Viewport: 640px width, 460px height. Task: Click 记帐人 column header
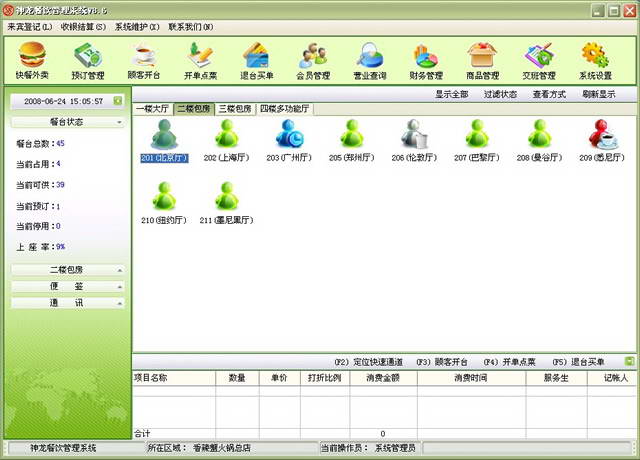[x=612, y=378]
